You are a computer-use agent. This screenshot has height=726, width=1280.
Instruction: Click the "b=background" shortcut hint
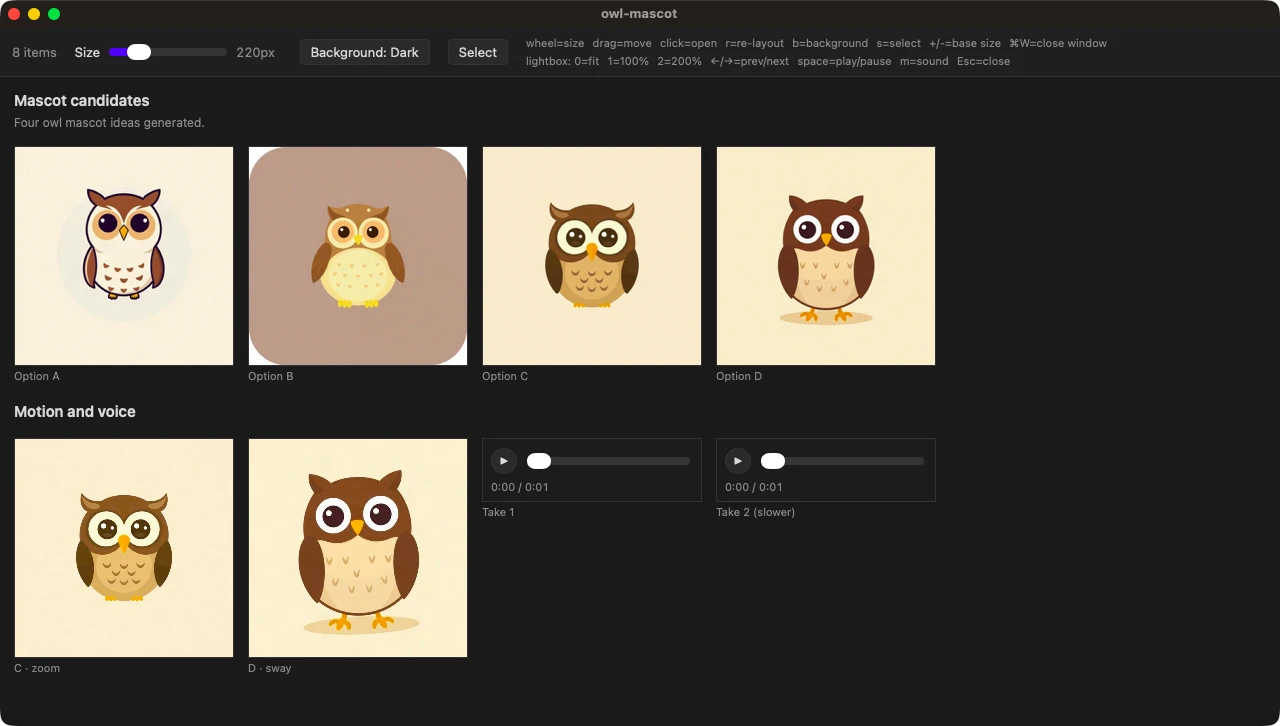(x=830, y=43)
